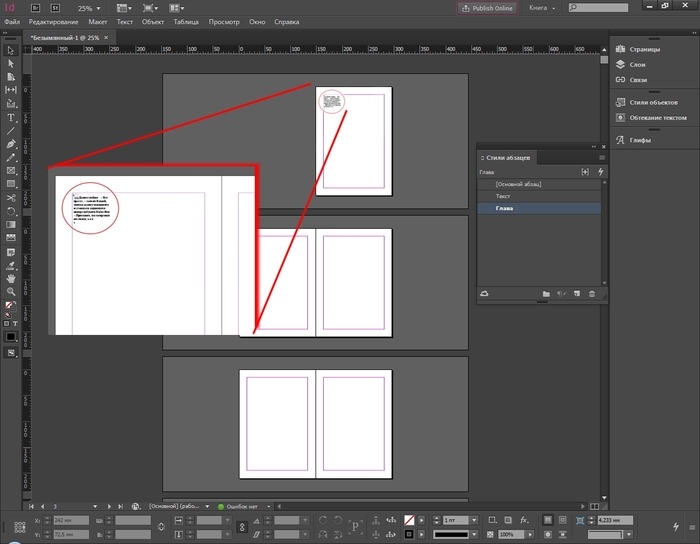
Task: Open the Связи panel
Action: point(637,79)
